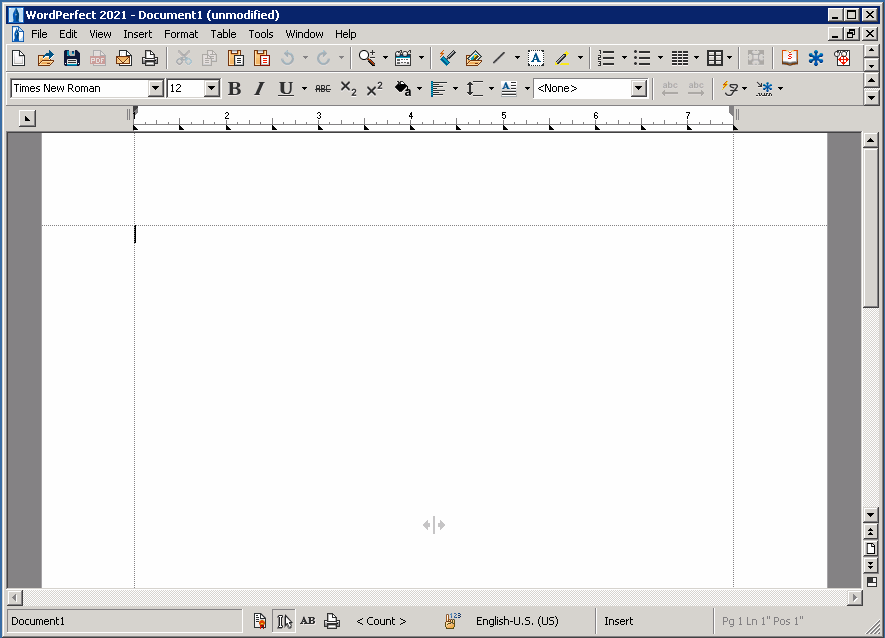Apply Subscript formatting icon

click(x=348, y=89)
